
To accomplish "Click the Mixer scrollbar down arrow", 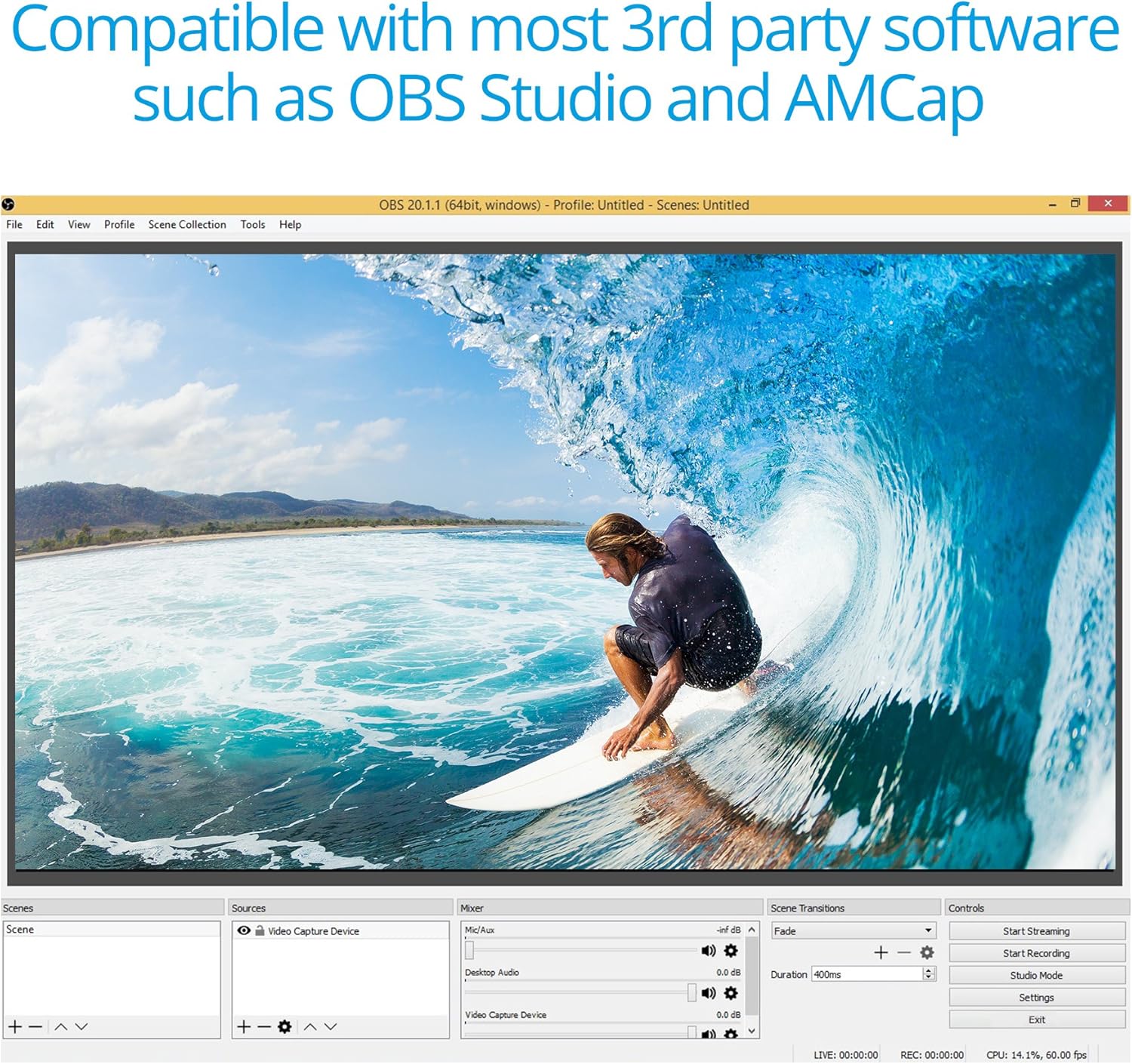I will click(x=752, y=1031).
